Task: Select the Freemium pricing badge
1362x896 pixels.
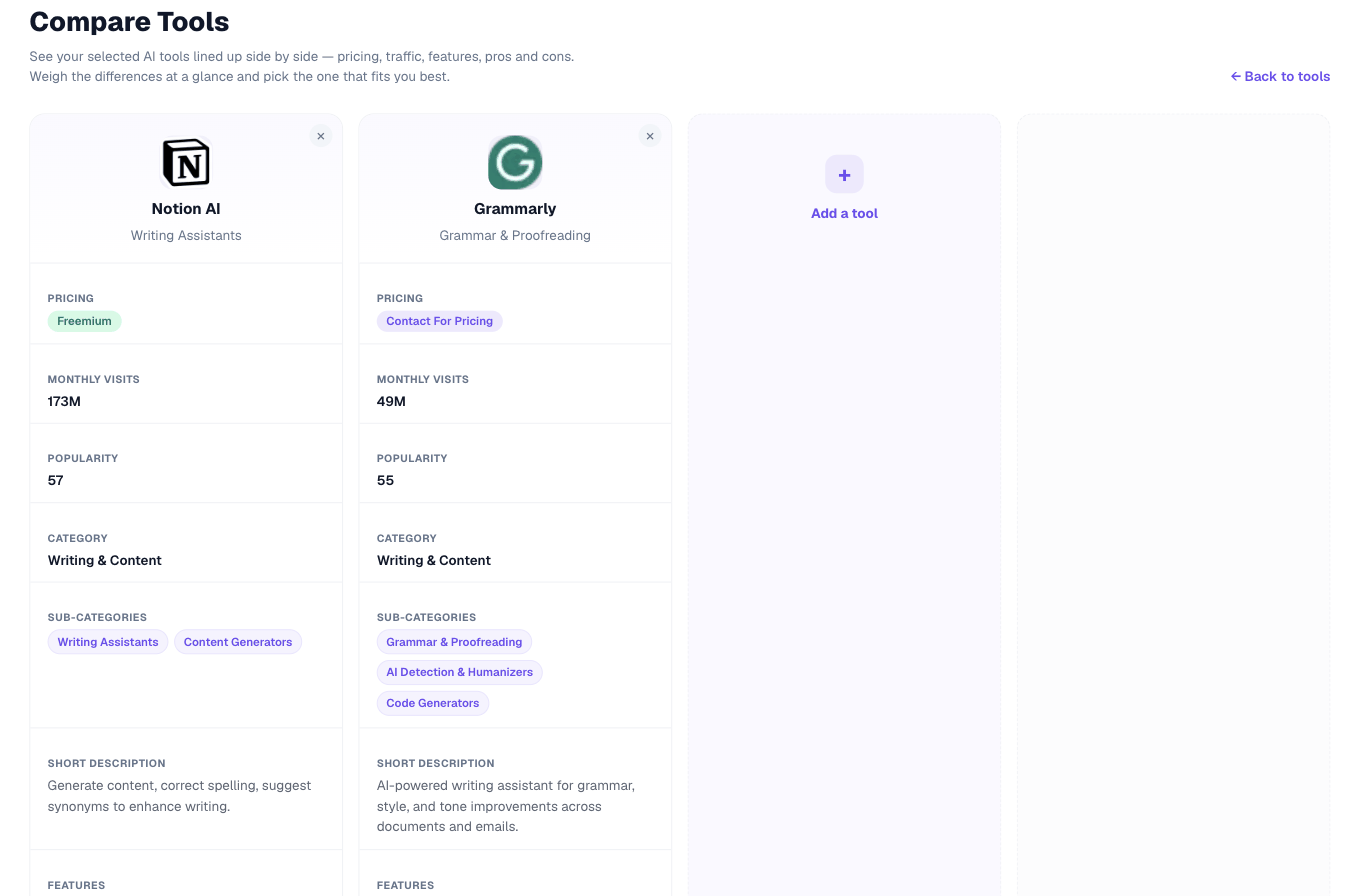Action: (84, 321)
